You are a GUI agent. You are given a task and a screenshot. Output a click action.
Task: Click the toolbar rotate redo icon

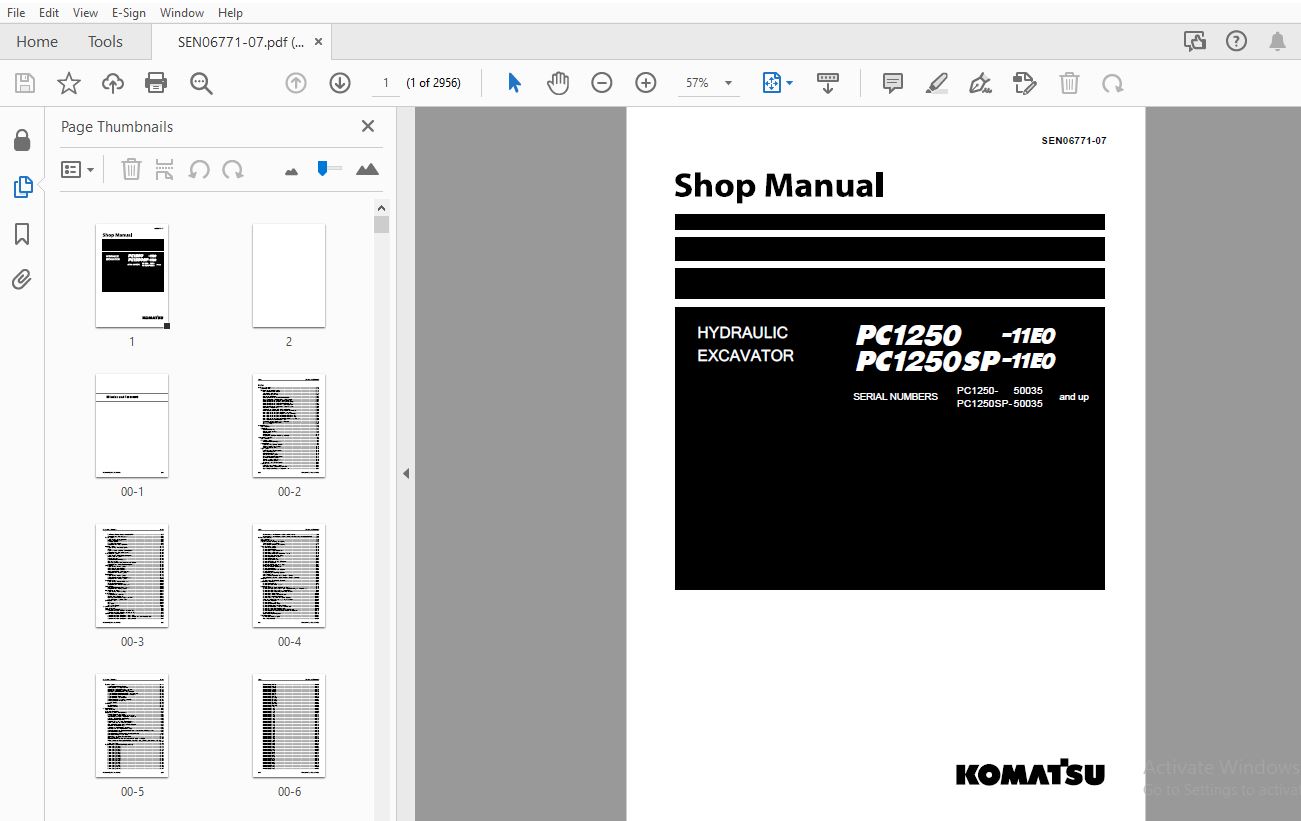(1112, 83)
